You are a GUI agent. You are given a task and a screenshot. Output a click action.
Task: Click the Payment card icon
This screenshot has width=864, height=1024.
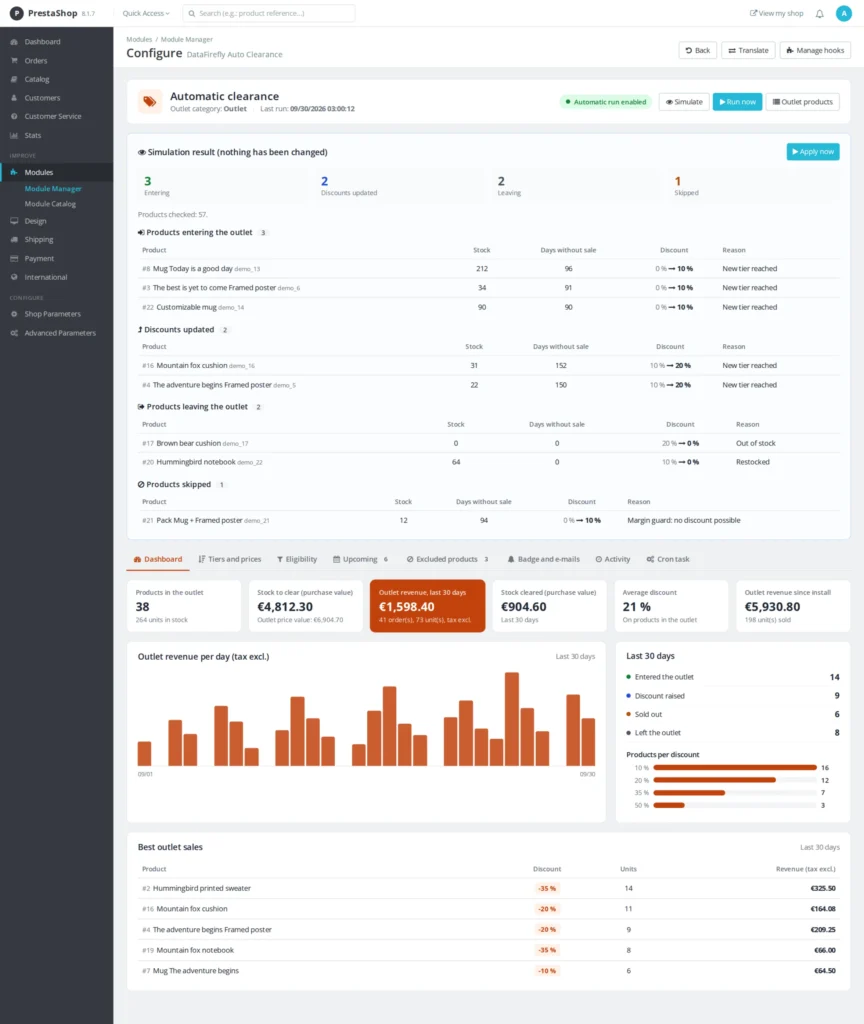[x=14, y=259]
